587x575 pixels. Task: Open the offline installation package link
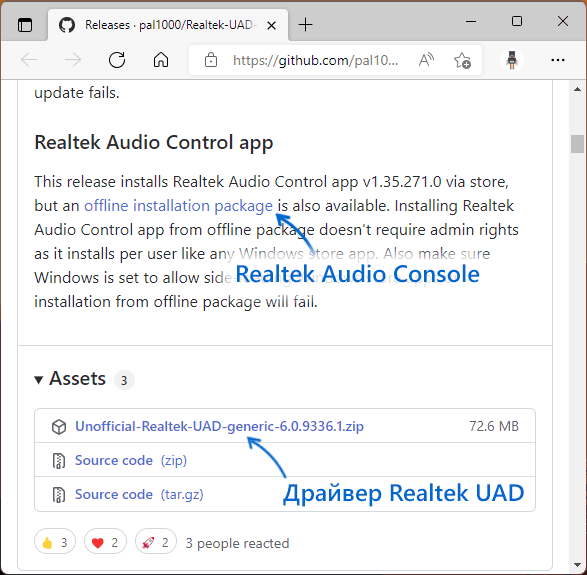pyautogui.click(x=178, y=206)
